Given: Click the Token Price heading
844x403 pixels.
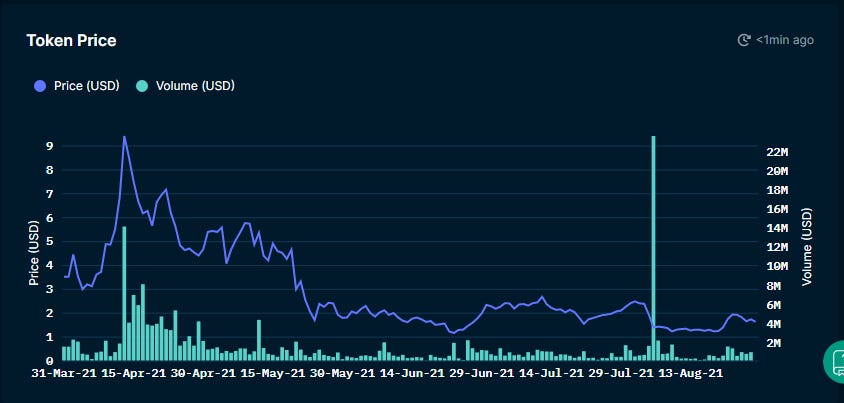Looking at the screenshot, I should click(72, 40).
